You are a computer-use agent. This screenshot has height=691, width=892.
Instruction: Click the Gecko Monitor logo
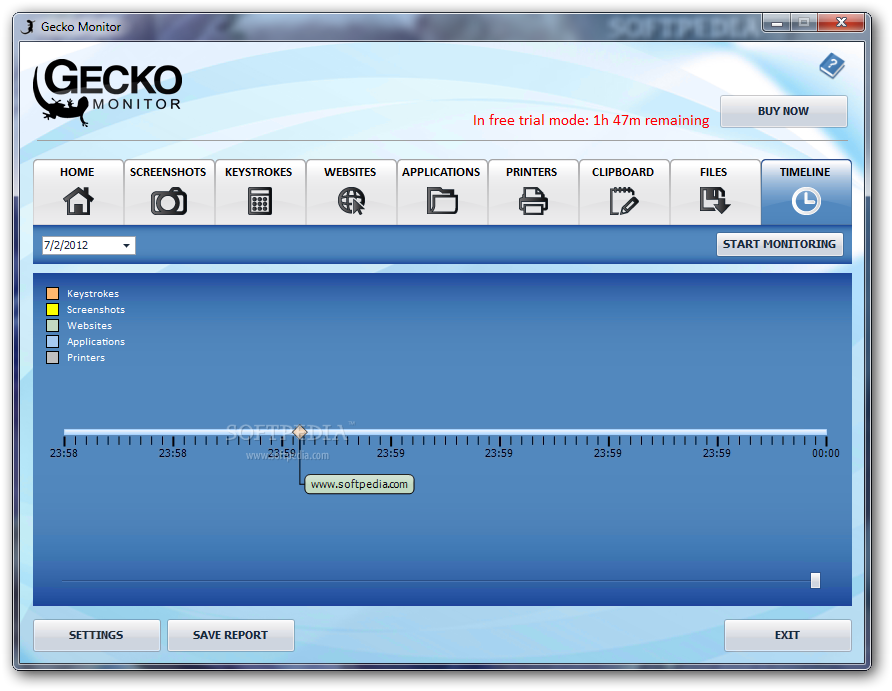107,92
